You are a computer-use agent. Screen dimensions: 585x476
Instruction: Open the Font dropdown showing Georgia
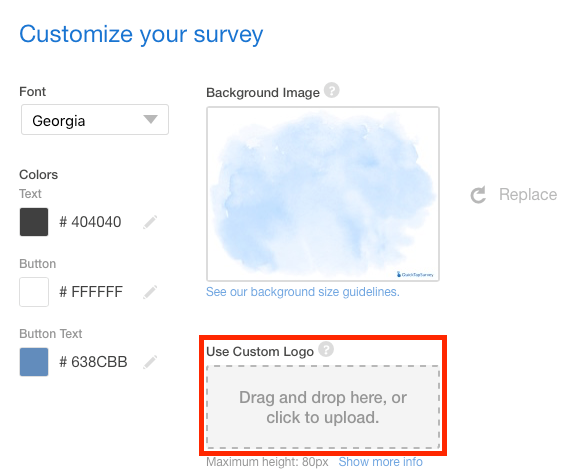point(95,119)
